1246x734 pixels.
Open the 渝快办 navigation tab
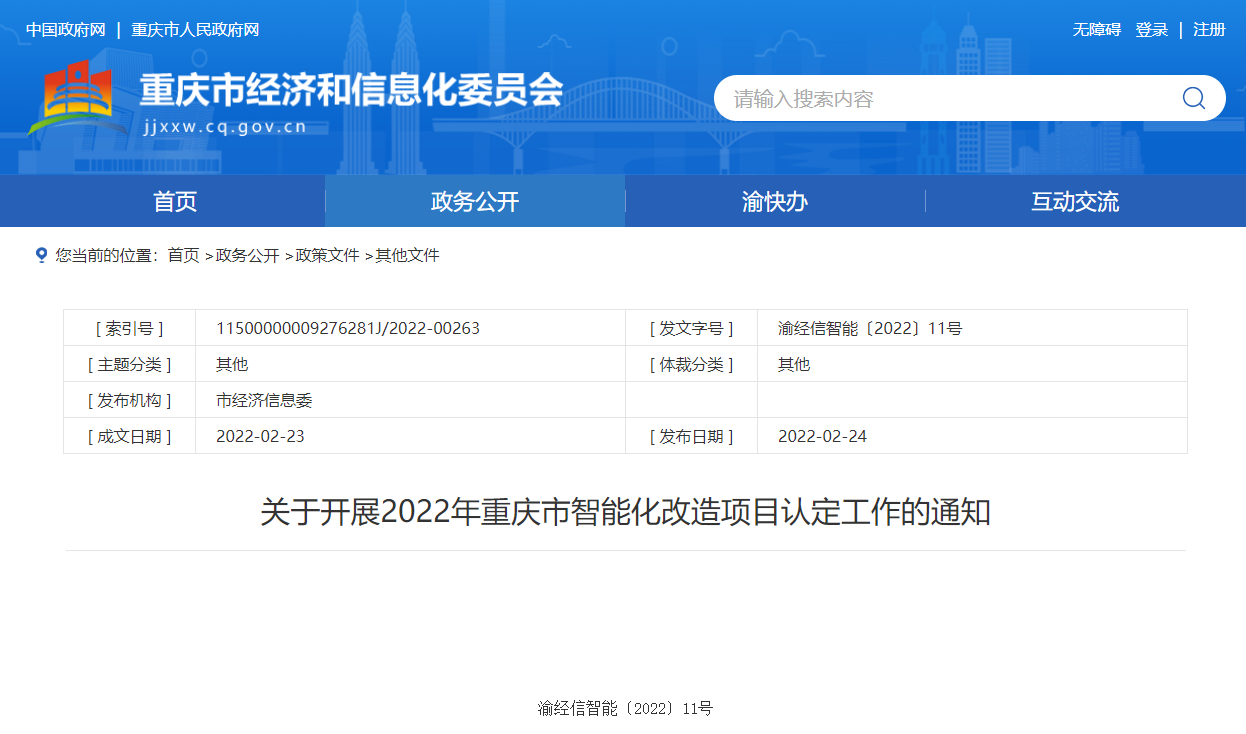click(x=775, y=201)
